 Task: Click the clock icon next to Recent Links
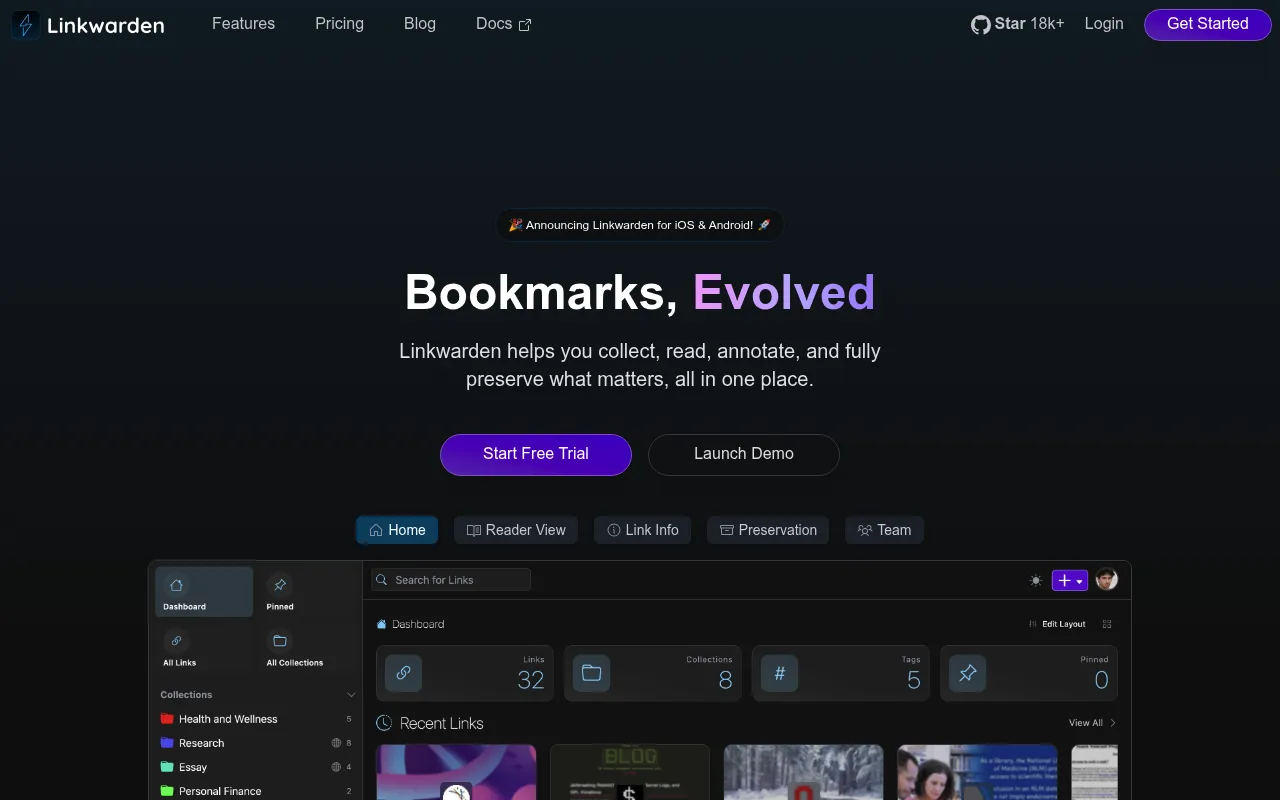pos(384,723)
